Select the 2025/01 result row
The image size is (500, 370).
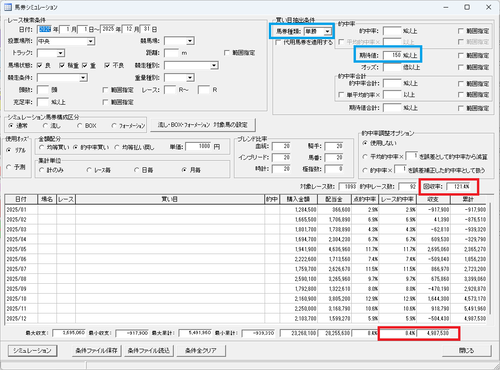246,210
